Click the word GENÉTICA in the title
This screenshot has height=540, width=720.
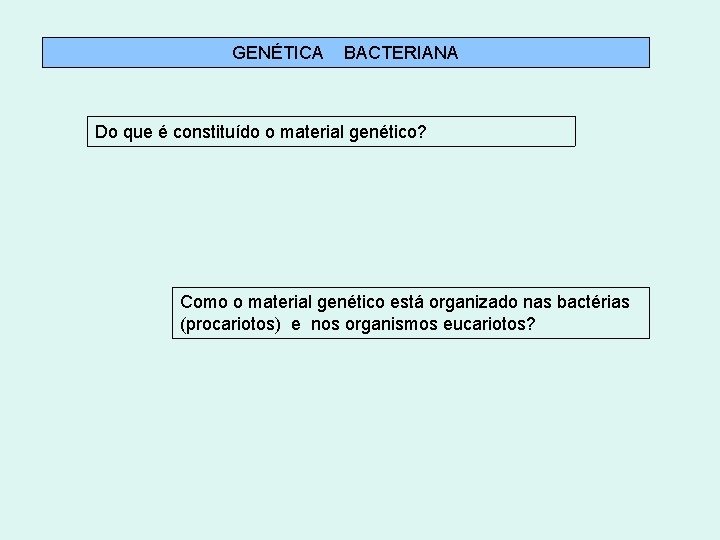(277, 53)
